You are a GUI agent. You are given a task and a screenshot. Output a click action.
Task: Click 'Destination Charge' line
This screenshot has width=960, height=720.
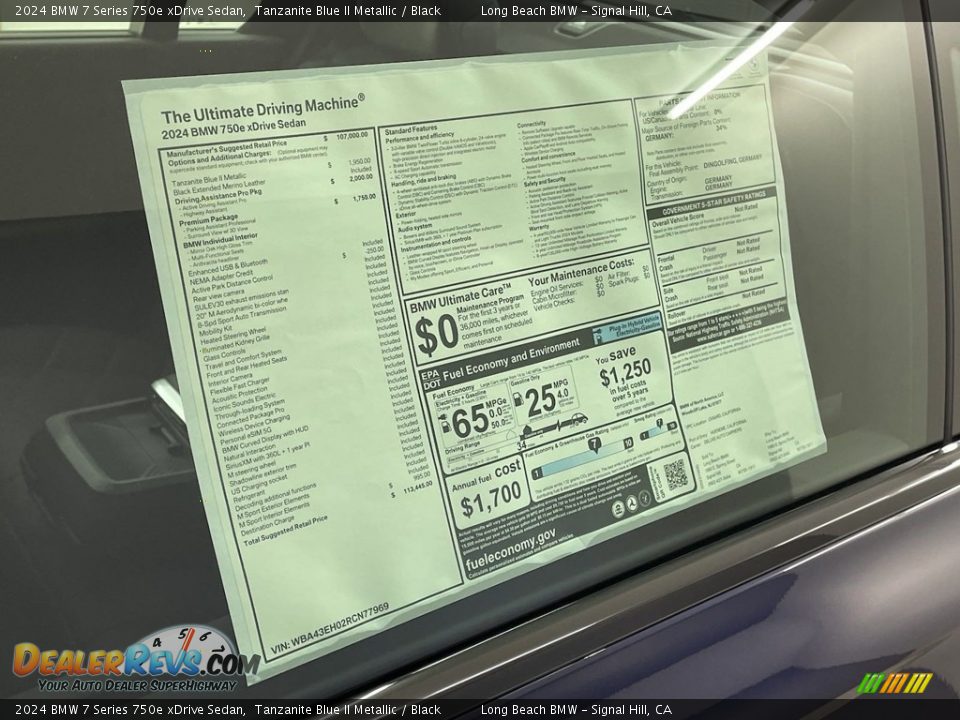click(268, 526)
